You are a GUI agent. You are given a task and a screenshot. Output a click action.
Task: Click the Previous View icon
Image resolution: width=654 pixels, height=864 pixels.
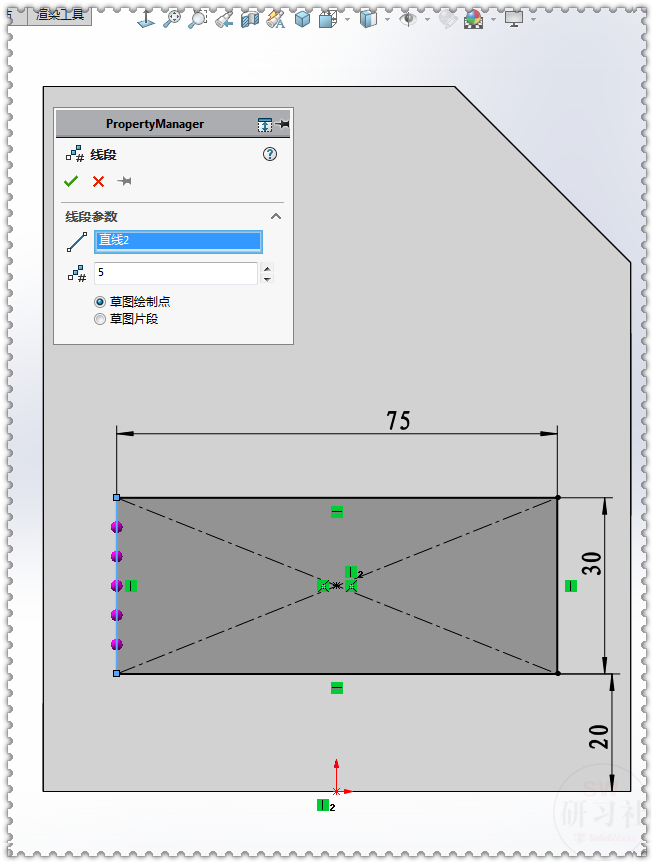point(224,19)
